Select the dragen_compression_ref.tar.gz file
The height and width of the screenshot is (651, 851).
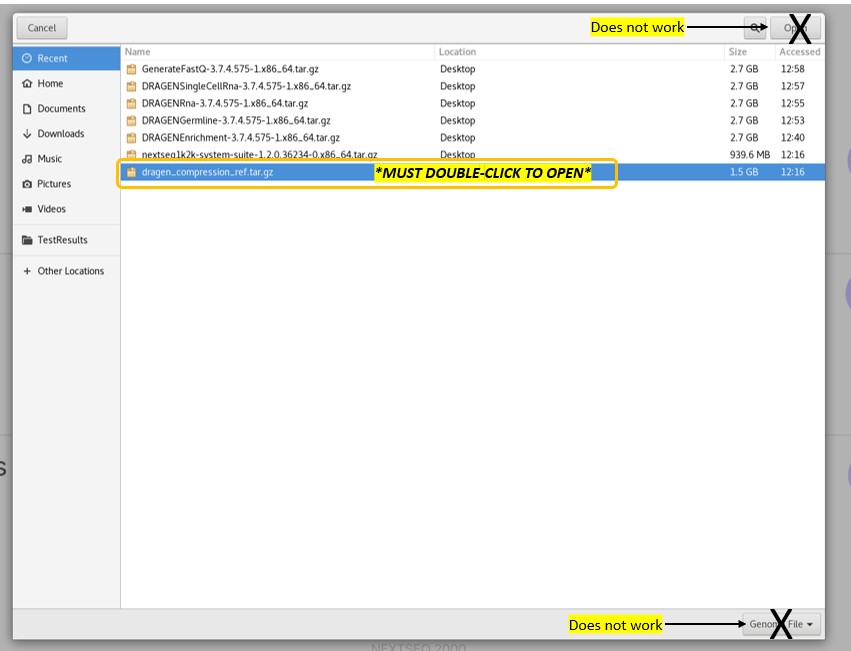pyautogui.click(x=207, y=172)
